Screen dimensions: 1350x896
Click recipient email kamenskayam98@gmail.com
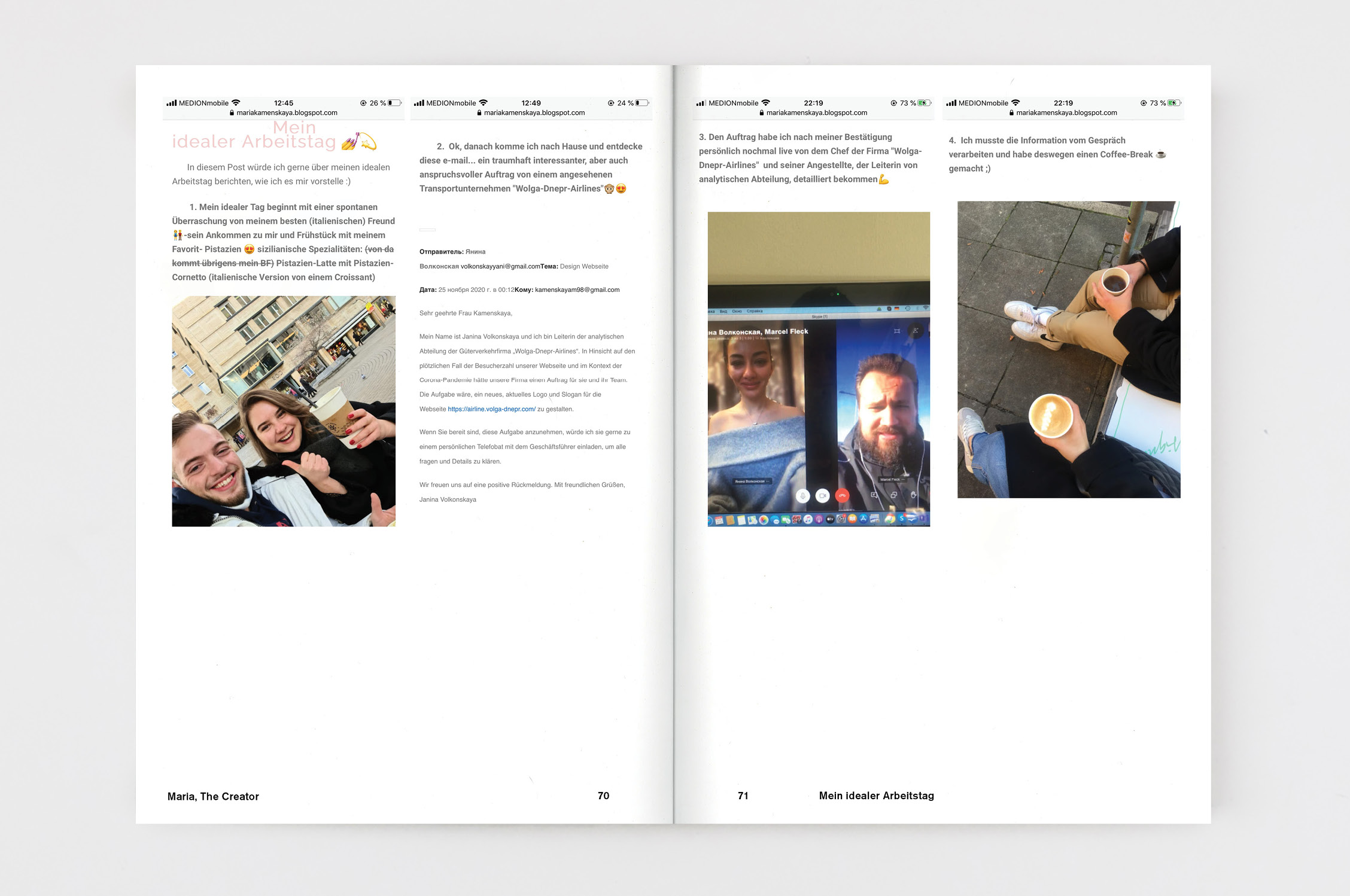pos(577,289)
